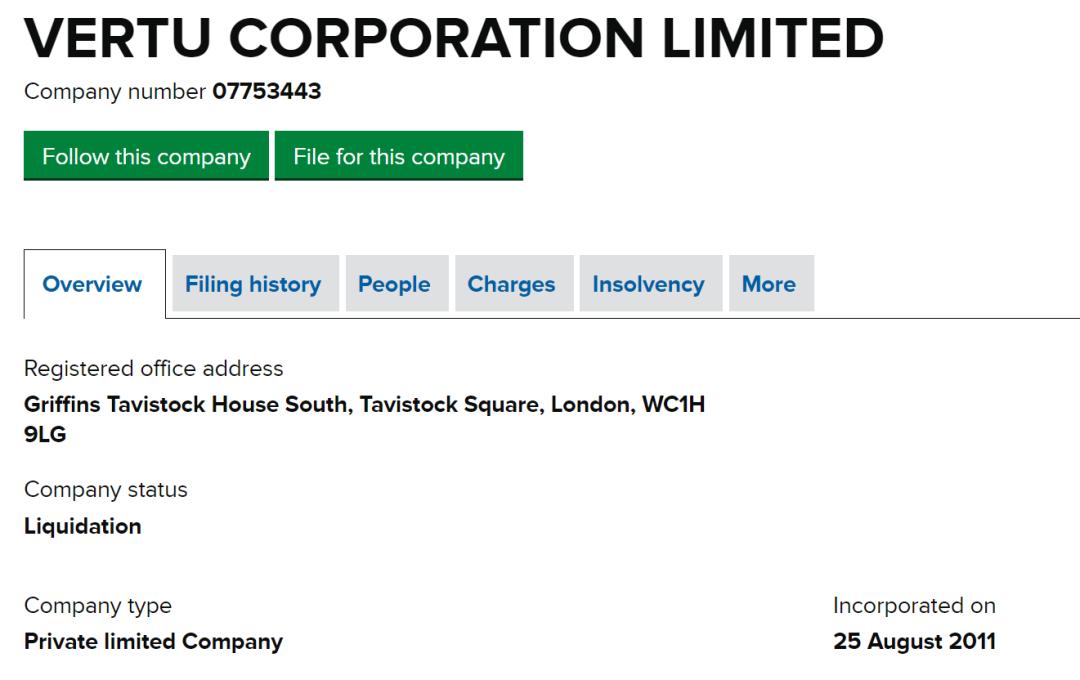The height and width of the screenshot is (680, 1080).
Task: Click the 'Company number' label text
Action: [115, 92]
